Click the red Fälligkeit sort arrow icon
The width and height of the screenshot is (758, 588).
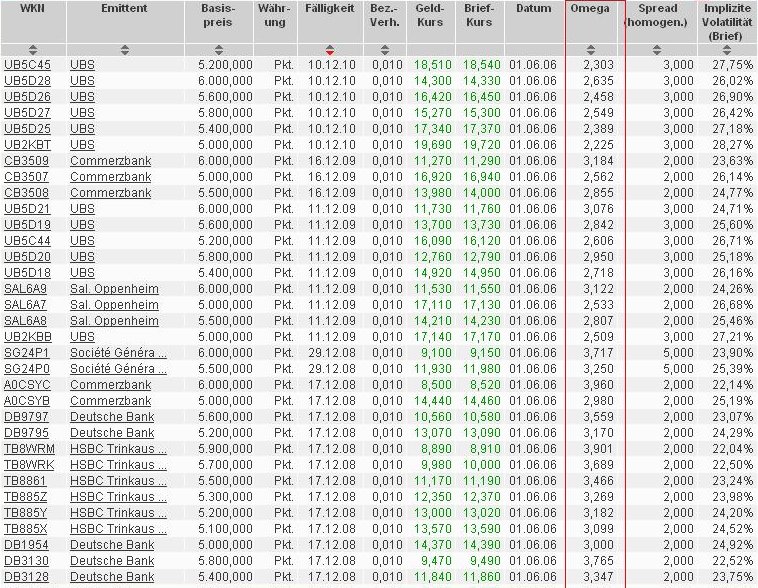(330, 50)
